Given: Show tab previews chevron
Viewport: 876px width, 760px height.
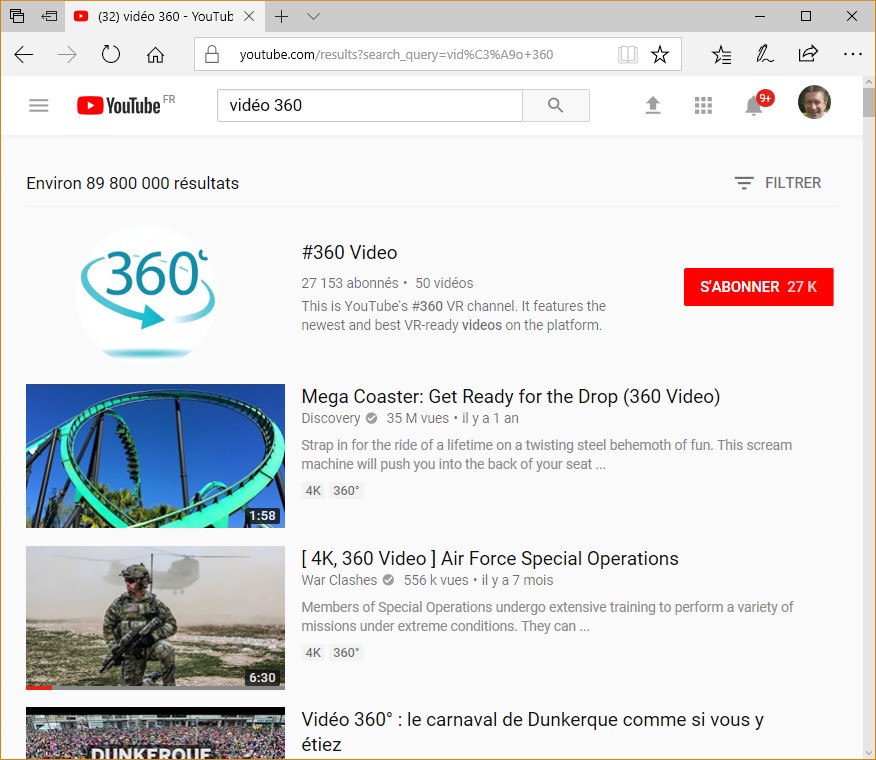Looking at the screenshot, I should click(x=313, y=17).
